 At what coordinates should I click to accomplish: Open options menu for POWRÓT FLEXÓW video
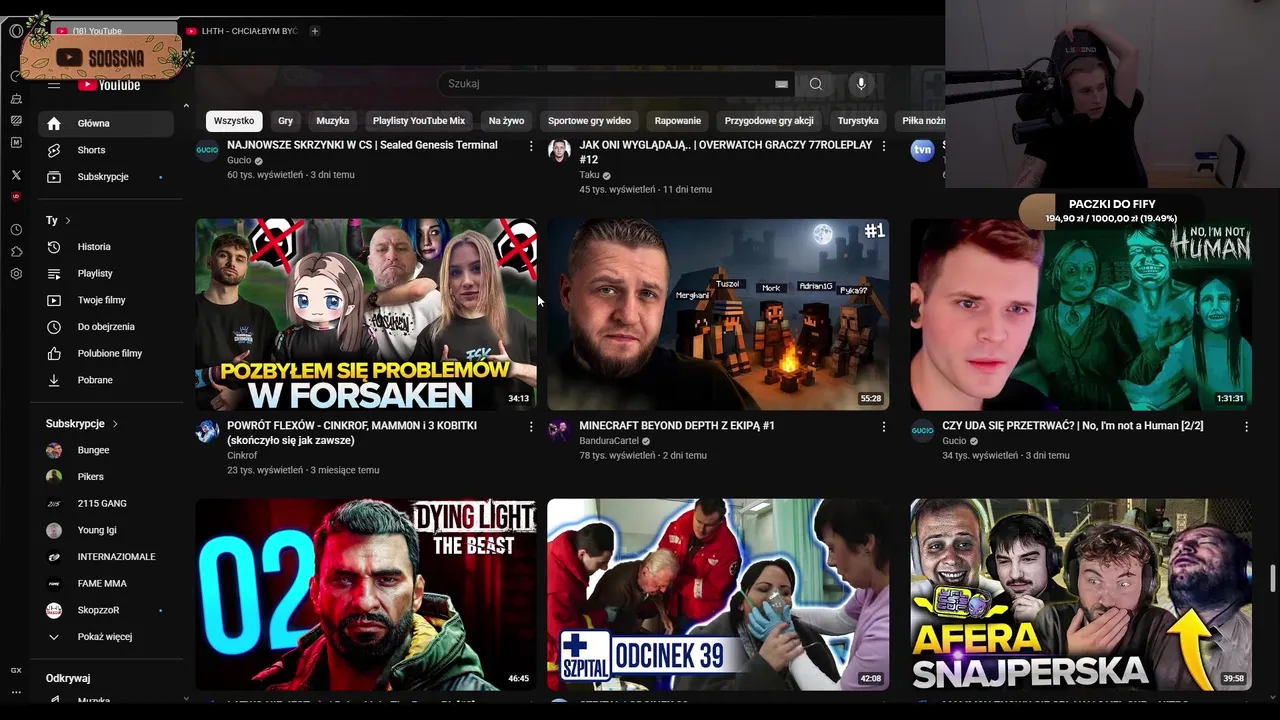coord(531,427)
